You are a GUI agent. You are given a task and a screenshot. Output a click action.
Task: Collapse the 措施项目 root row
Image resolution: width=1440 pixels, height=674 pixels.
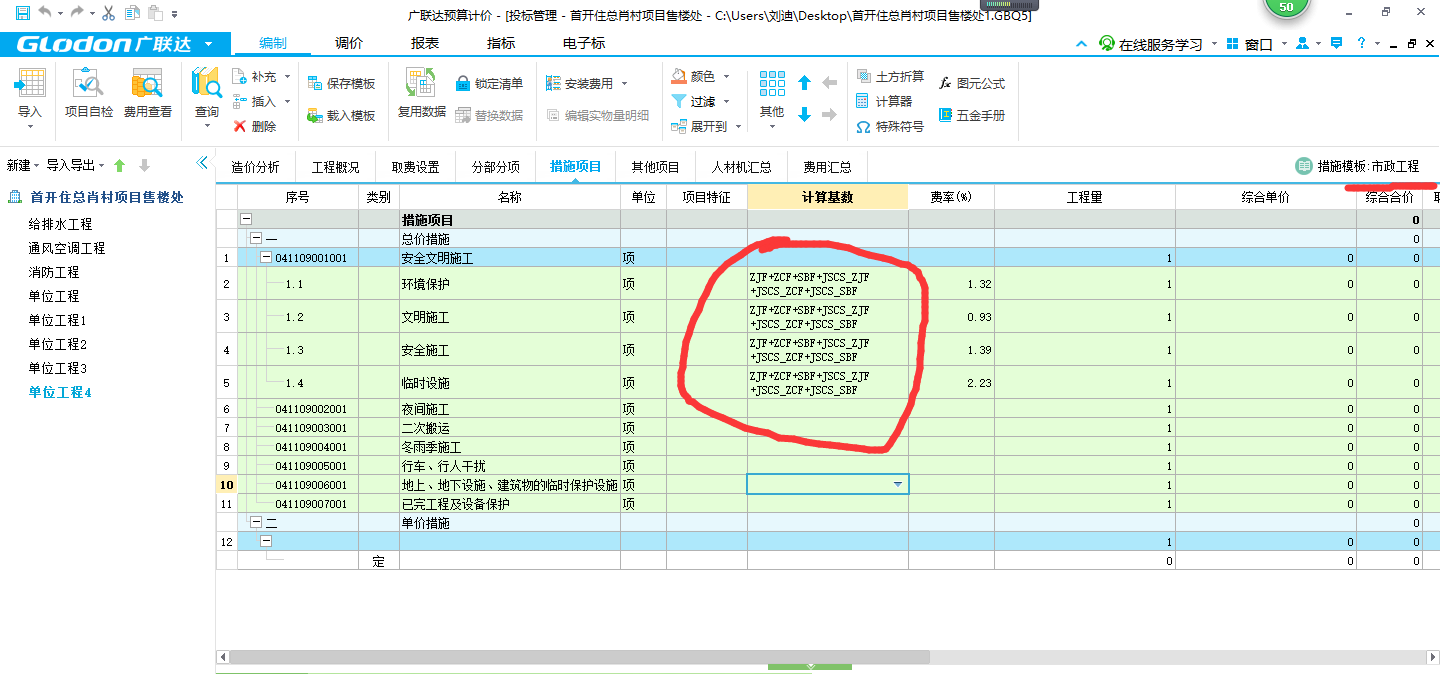click(246, 220)
